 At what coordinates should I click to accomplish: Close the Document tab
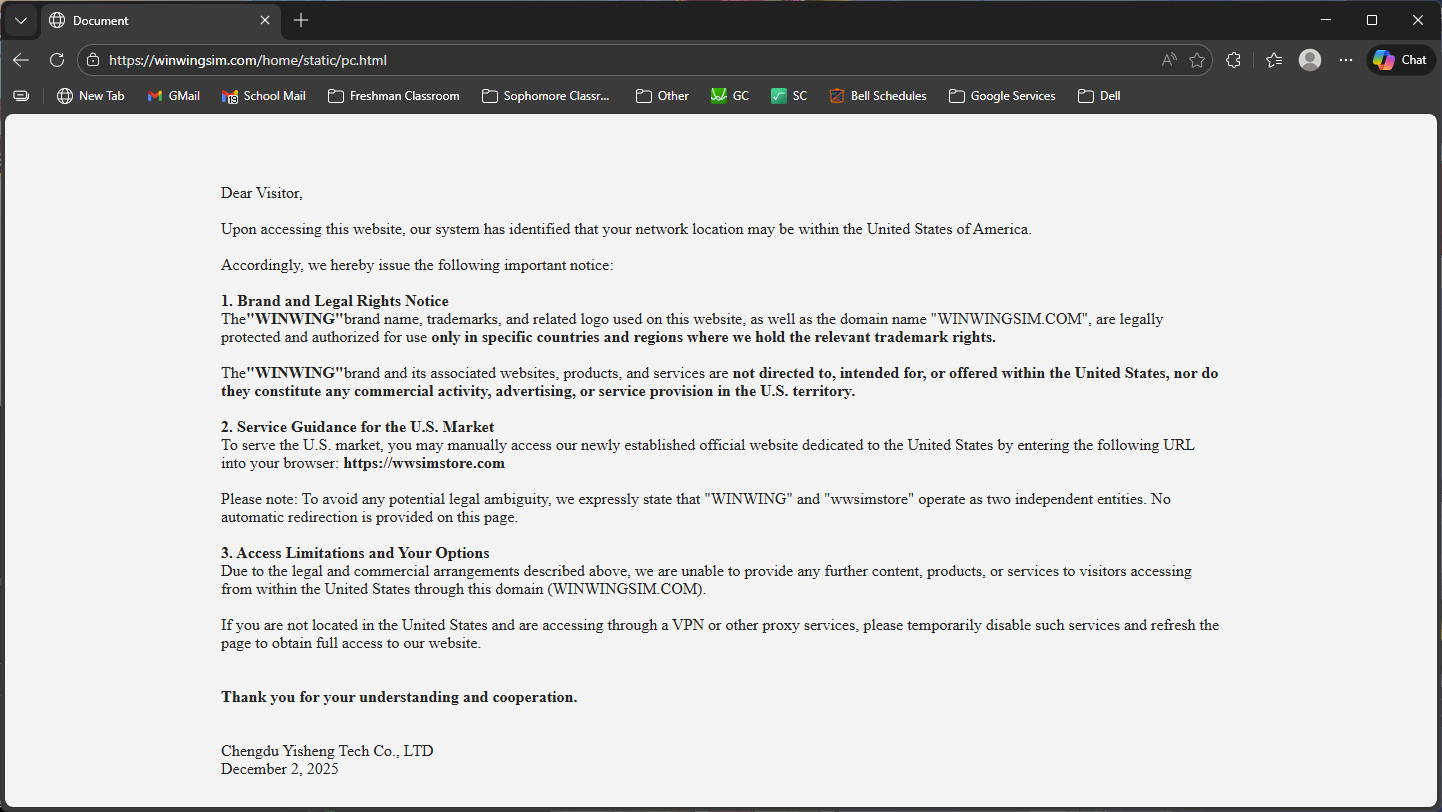pyautogui.click(x=265, y=20)
